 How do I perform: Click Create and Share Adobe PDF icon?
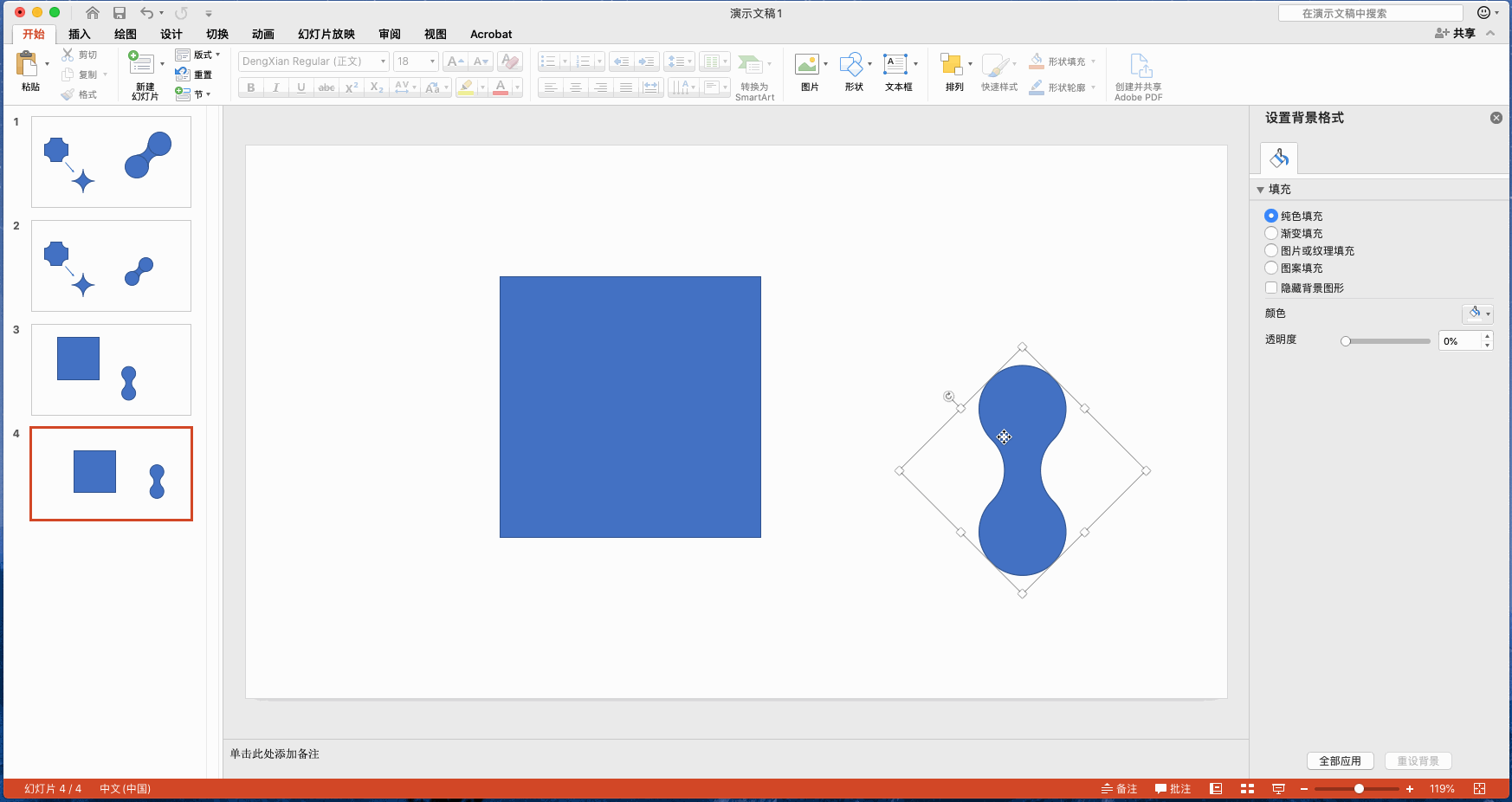coord(1139,66)
